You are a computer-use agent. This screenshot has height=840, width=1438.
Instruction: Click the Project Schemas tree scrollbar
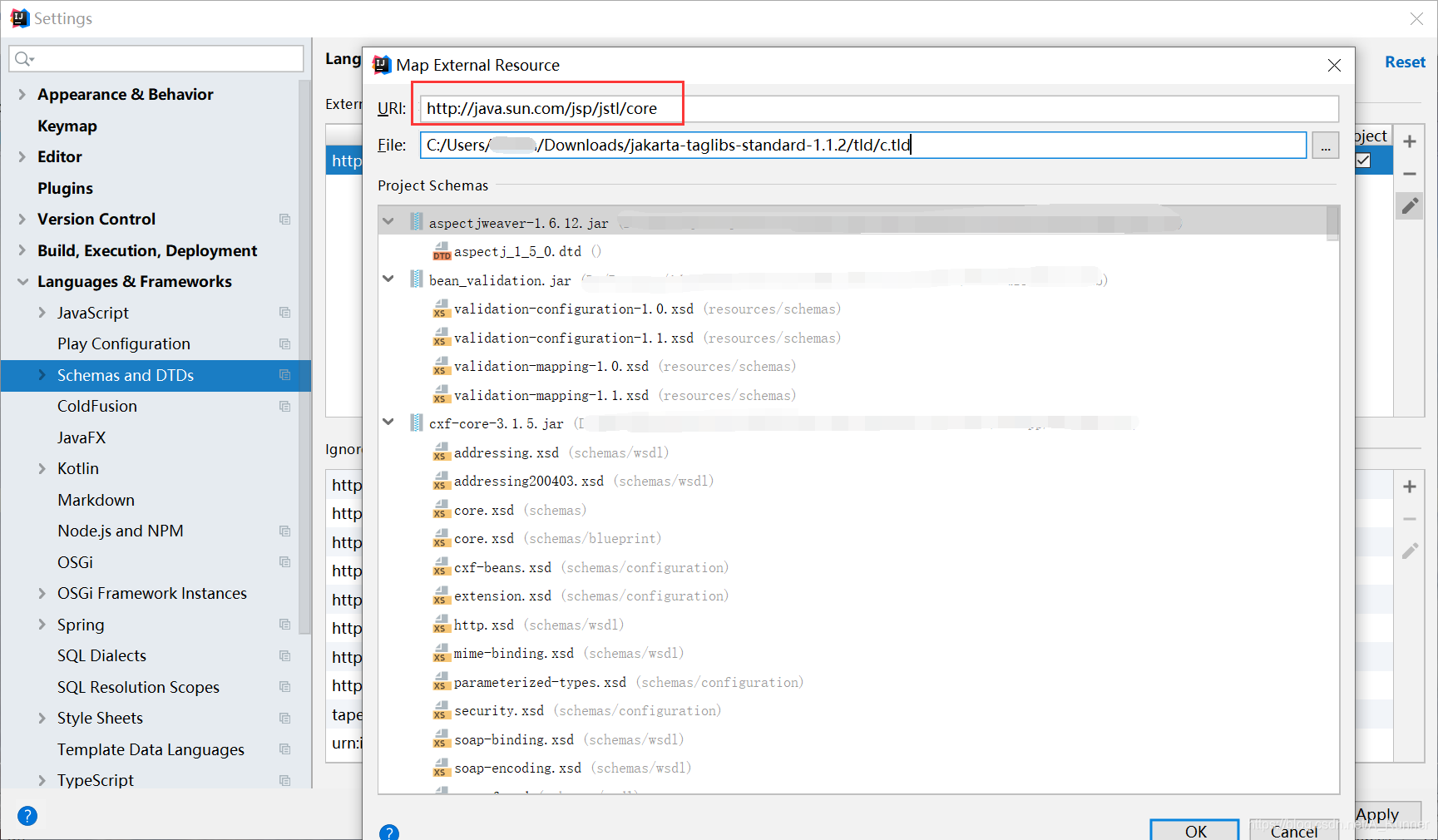(x=1332, y=223)
